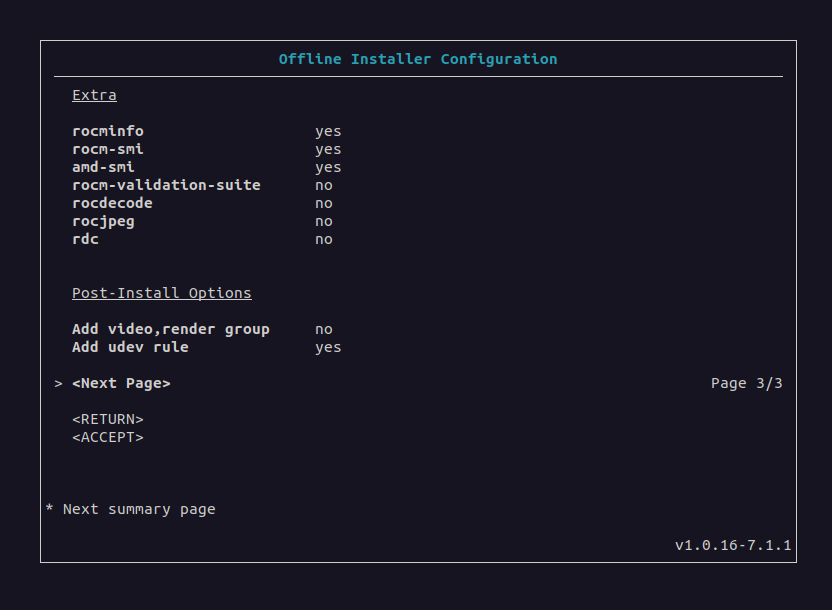This screenshot has height=610, width=832.
Task: Select the rocminfo label
Action: pos(108,131)
